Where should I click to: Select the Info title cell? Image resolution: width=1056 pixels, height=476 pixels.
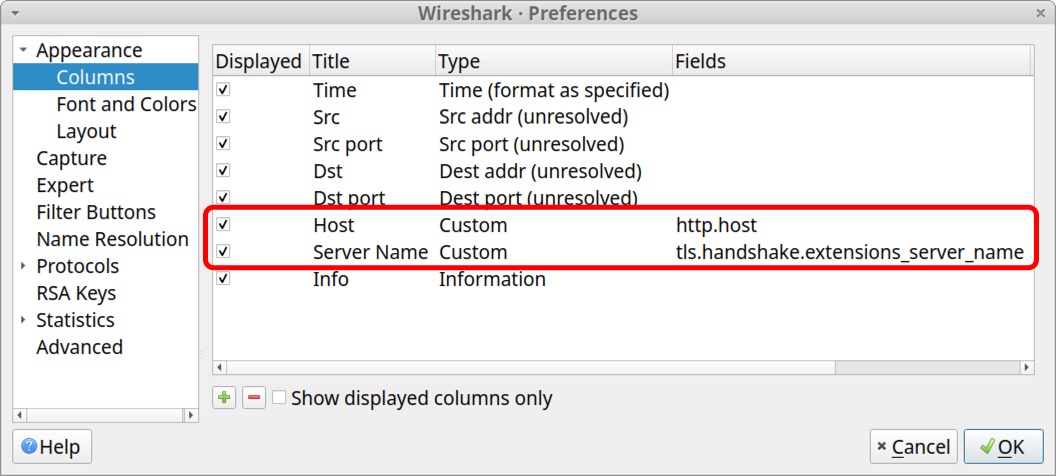pos(331,278)
